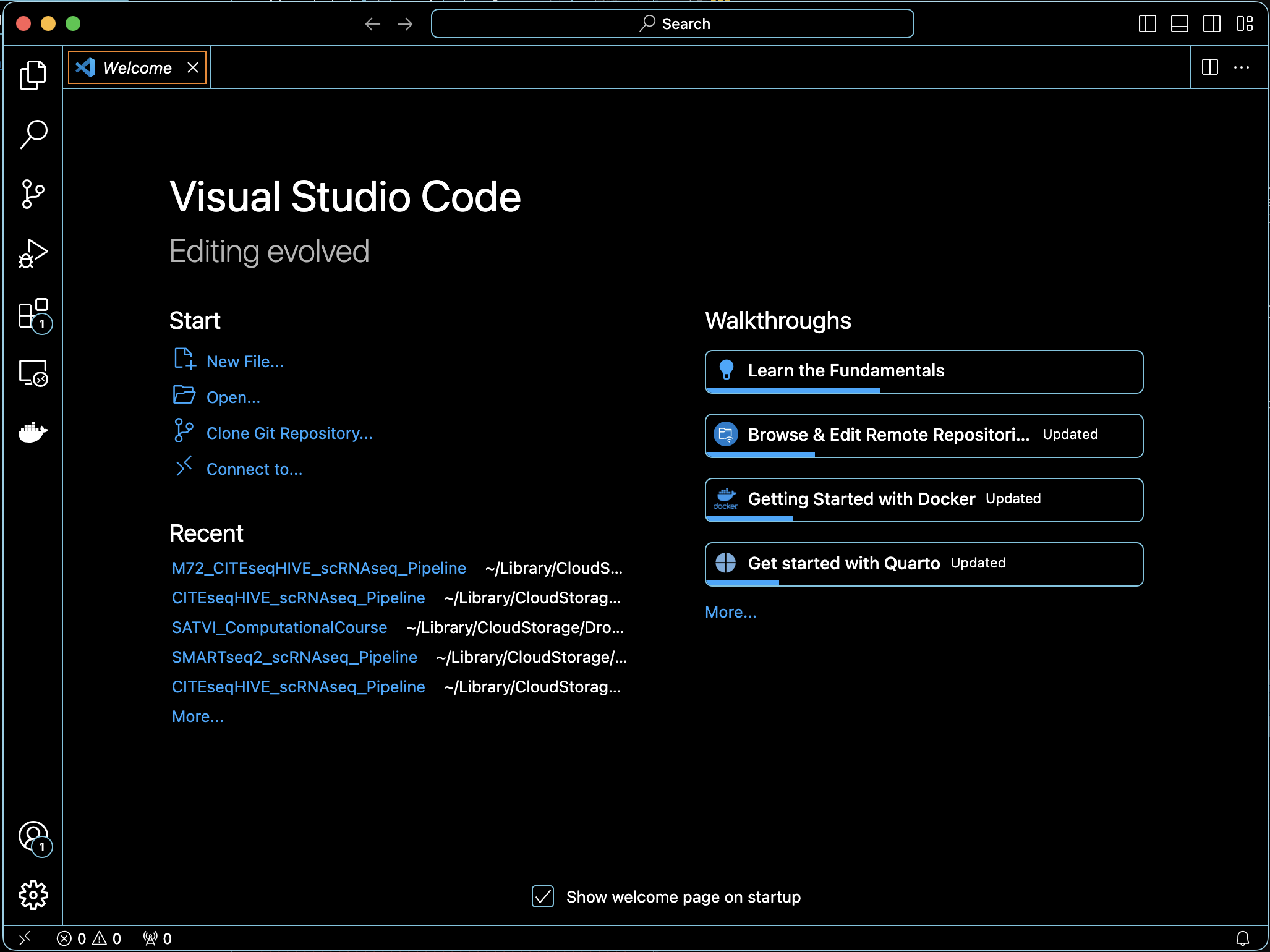
Task: Click the forwarded ports status indicator
Action: pyautogui.click(x=157, y=938)
